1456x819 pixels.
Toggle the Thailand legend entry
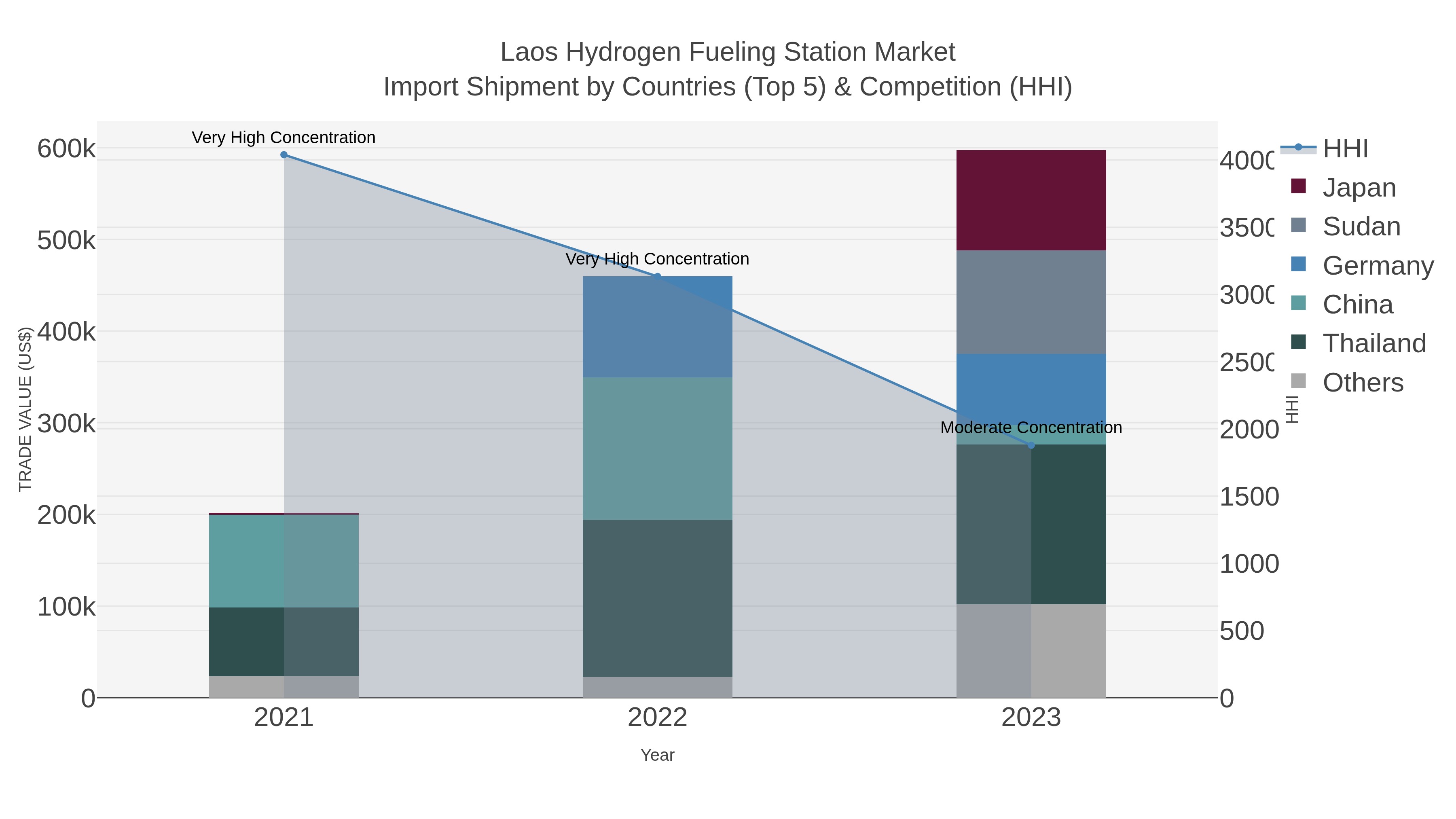point(1358,344)
